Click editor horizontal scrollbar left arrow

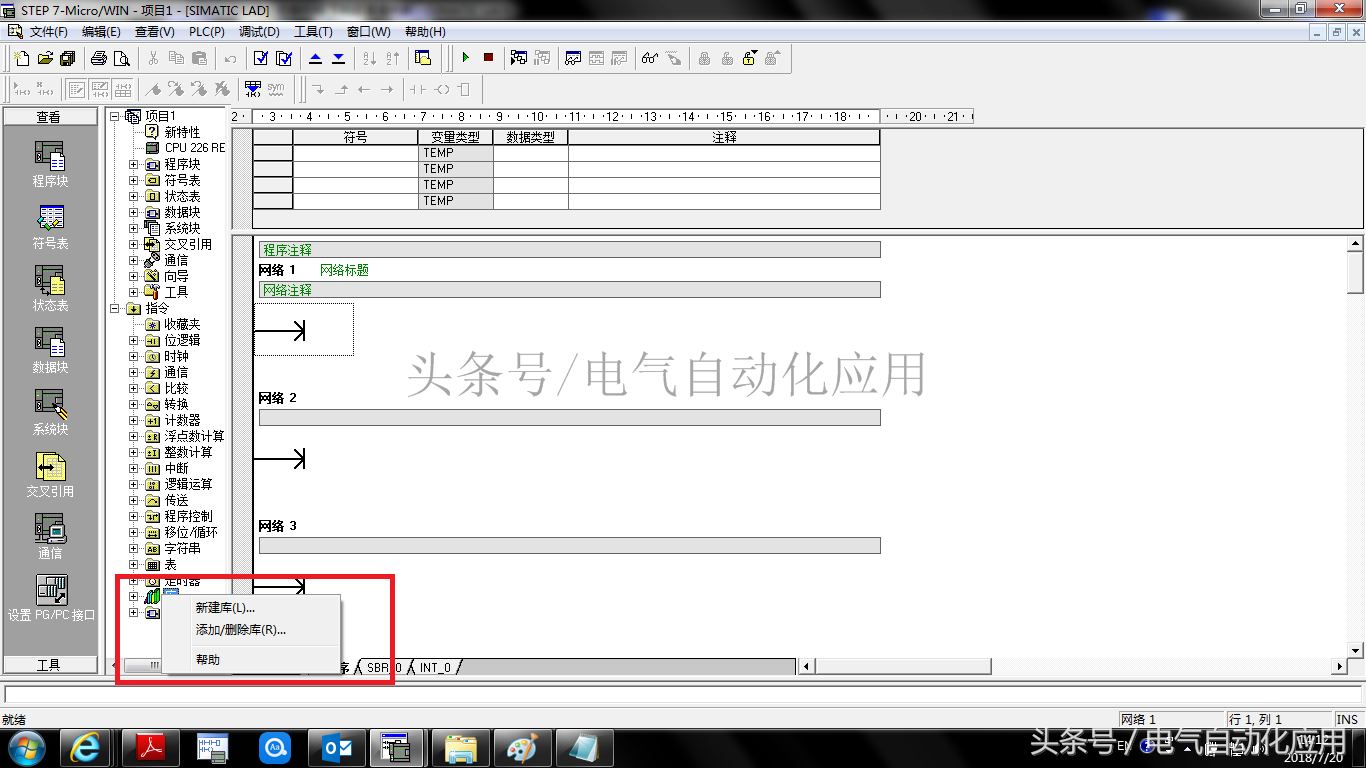(807, 667)
